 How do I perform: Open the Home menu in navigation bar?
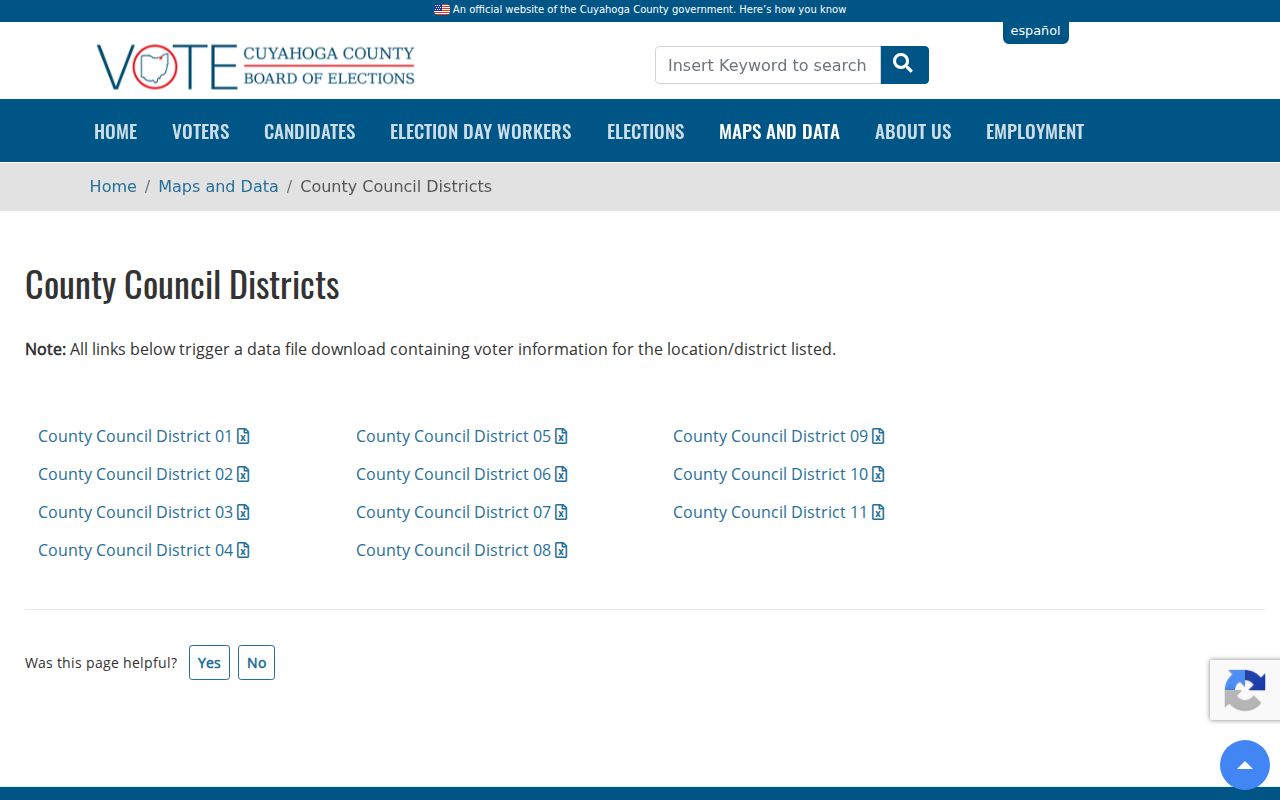(116, 131)
